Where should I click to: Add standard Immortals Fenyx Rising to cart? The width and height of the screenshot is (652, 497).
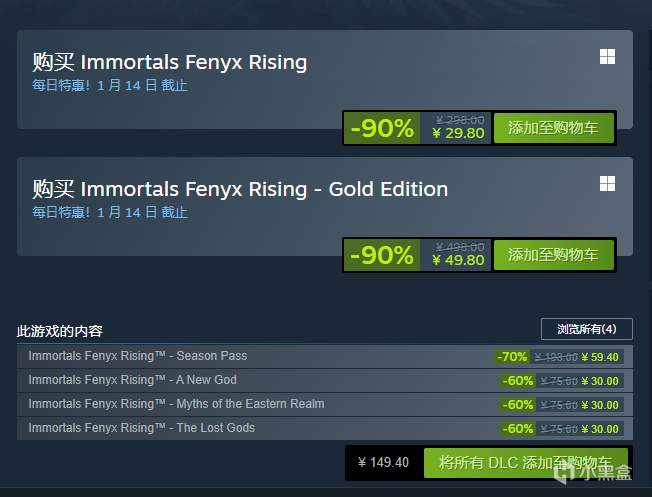553,128
